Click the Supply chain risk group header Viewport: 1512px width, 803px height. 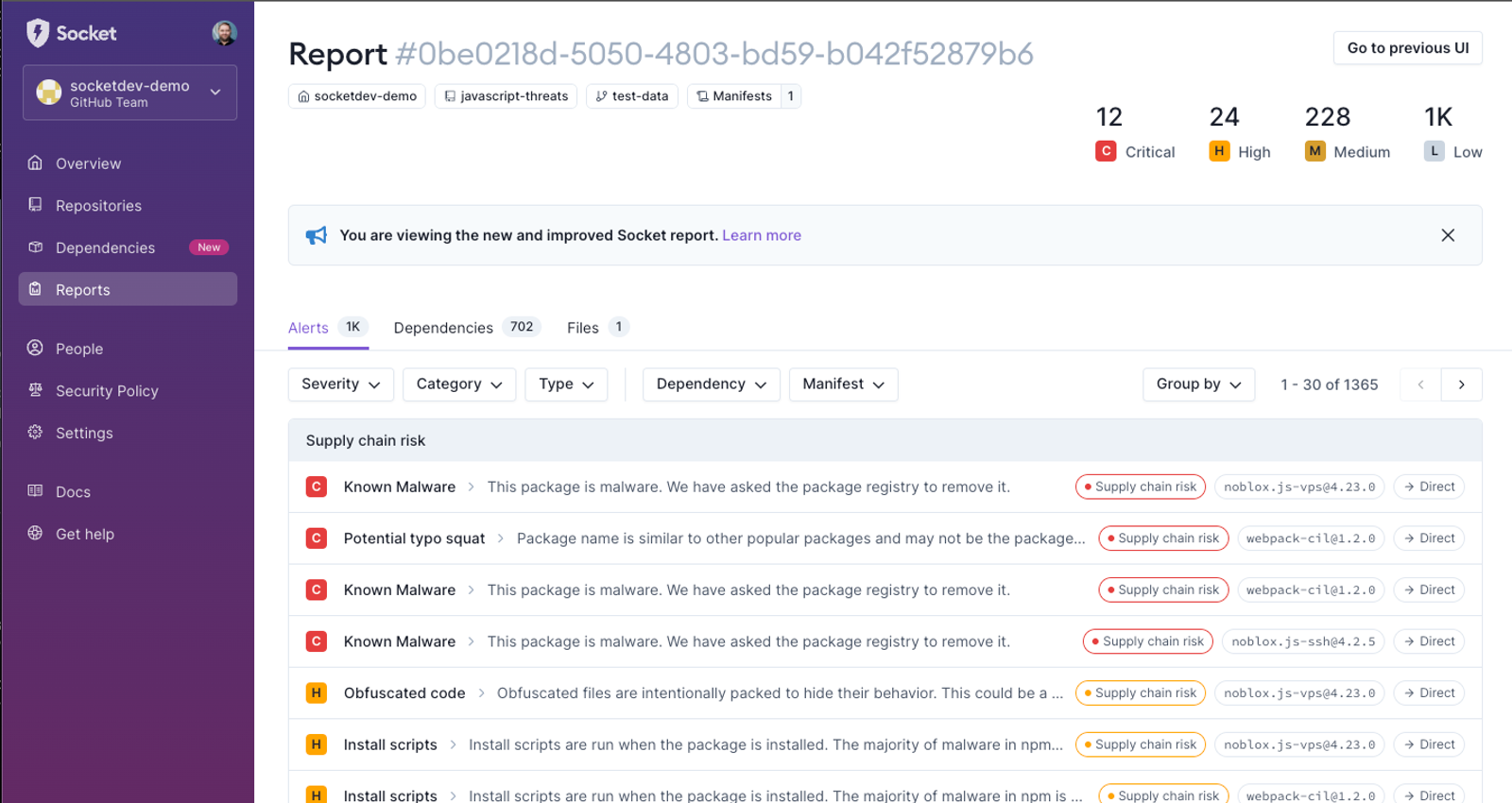[885, 440]
